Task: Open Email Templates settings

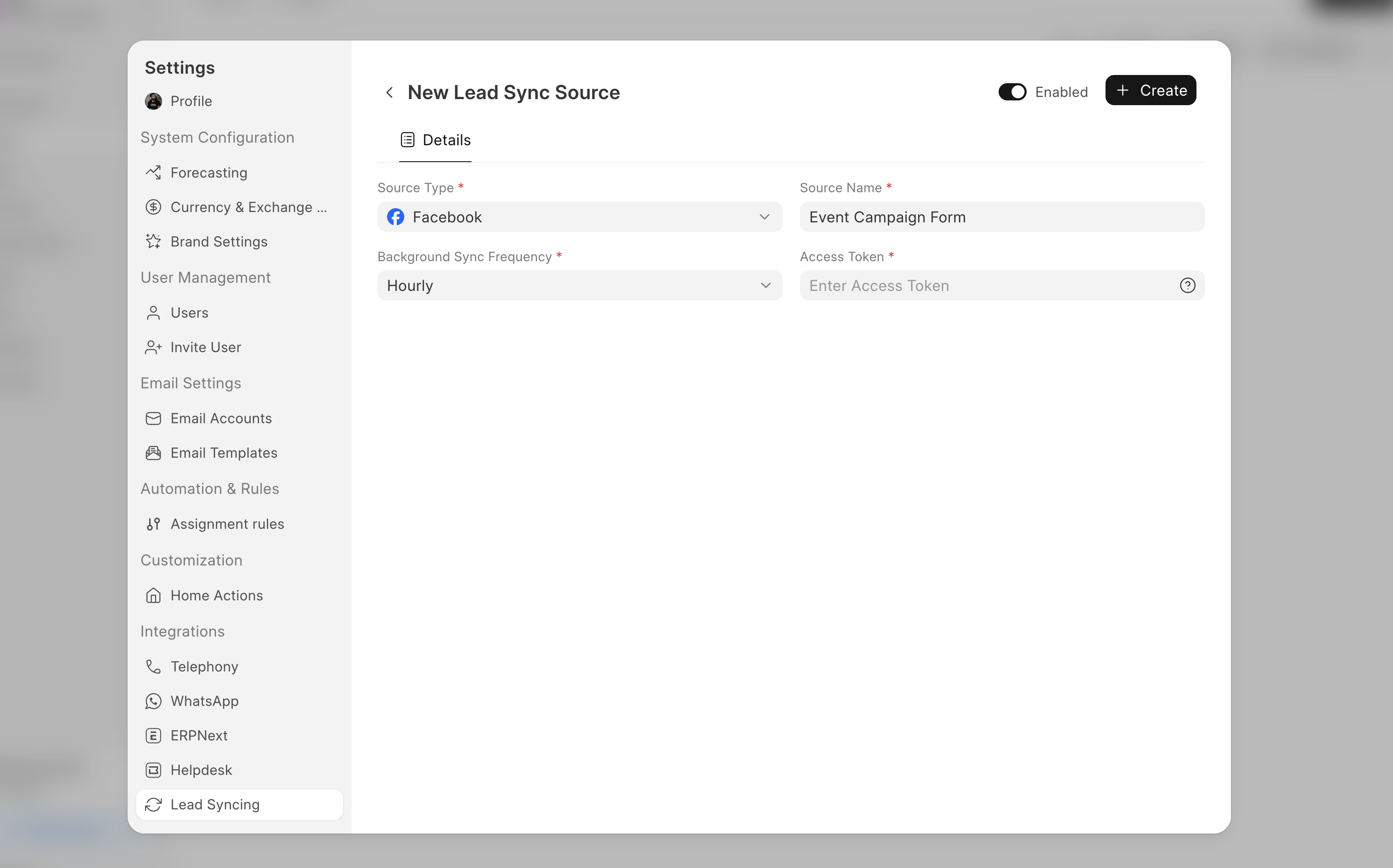Action: (223, 453)
